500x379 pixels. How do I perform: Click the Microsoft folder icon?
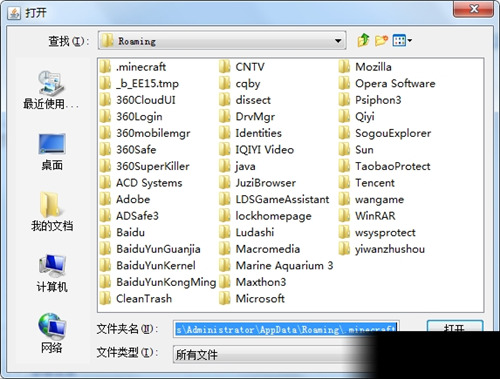(225, 299)
